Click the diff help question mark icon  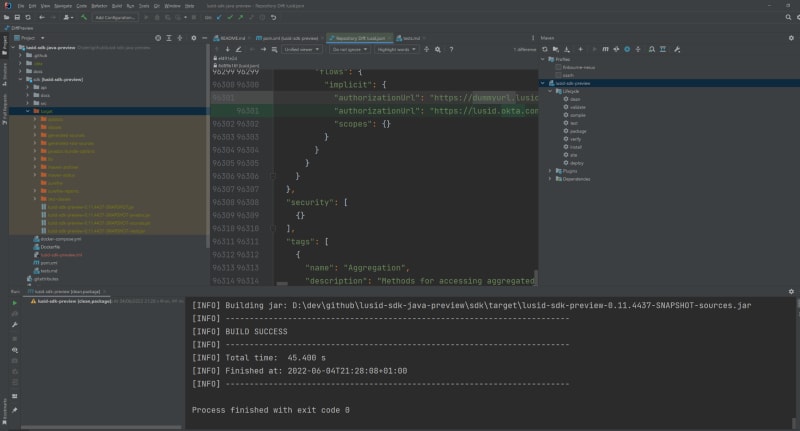[x=451, y=49]
